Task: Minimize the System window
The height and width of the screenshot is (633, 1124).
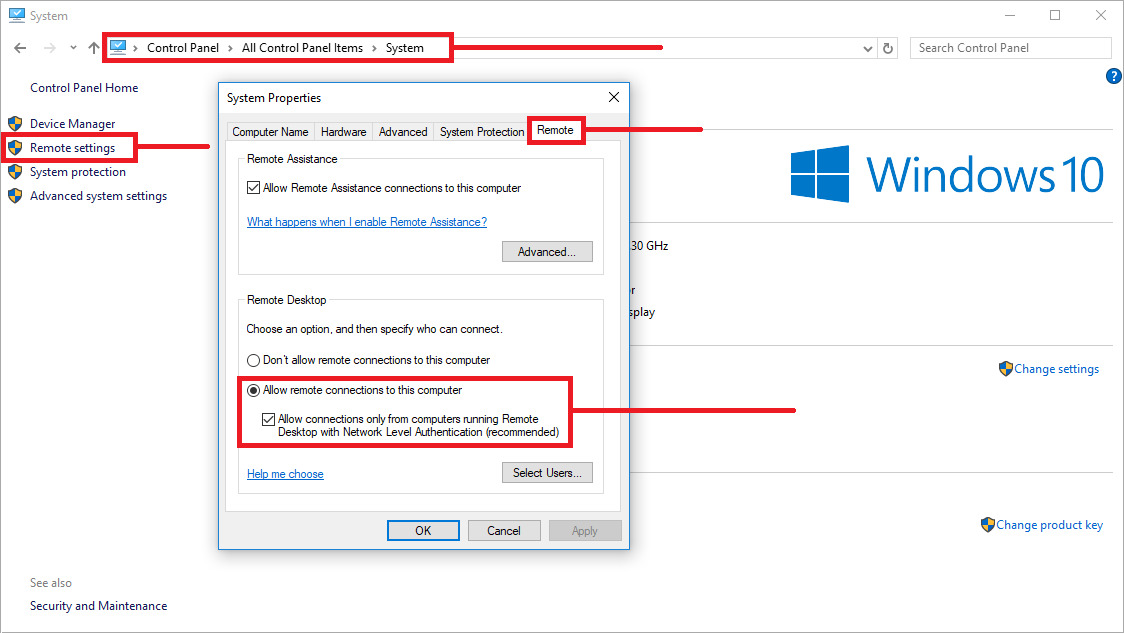Action: [1010, 15]
